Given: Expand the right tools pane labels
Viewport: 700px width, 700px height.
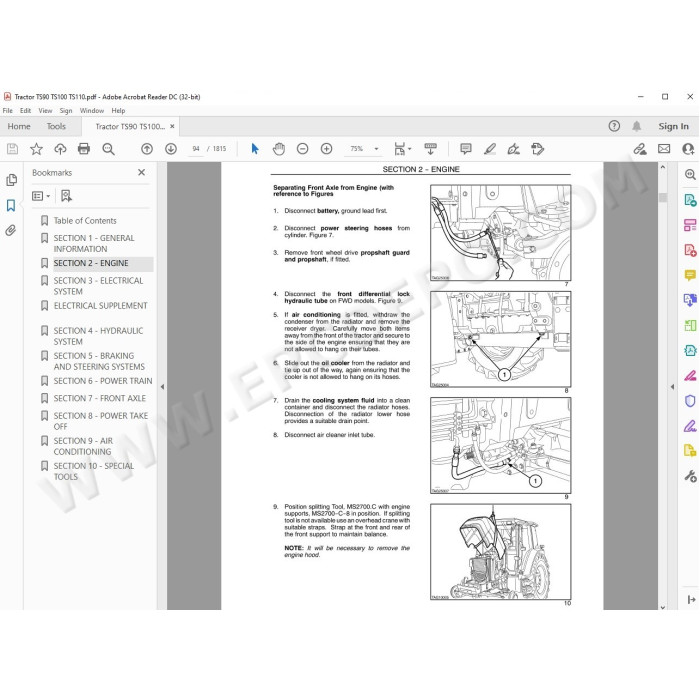Looking at the screenshot, I should [692, 599].
